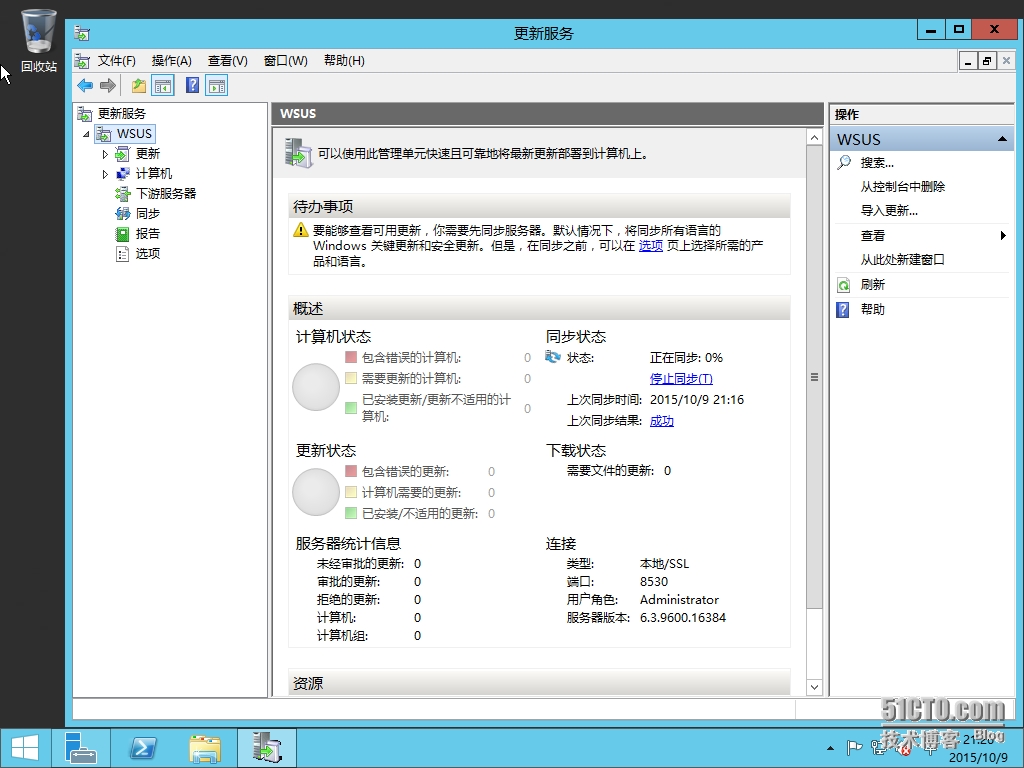Click the port value 8530

(x=654, y=582)
